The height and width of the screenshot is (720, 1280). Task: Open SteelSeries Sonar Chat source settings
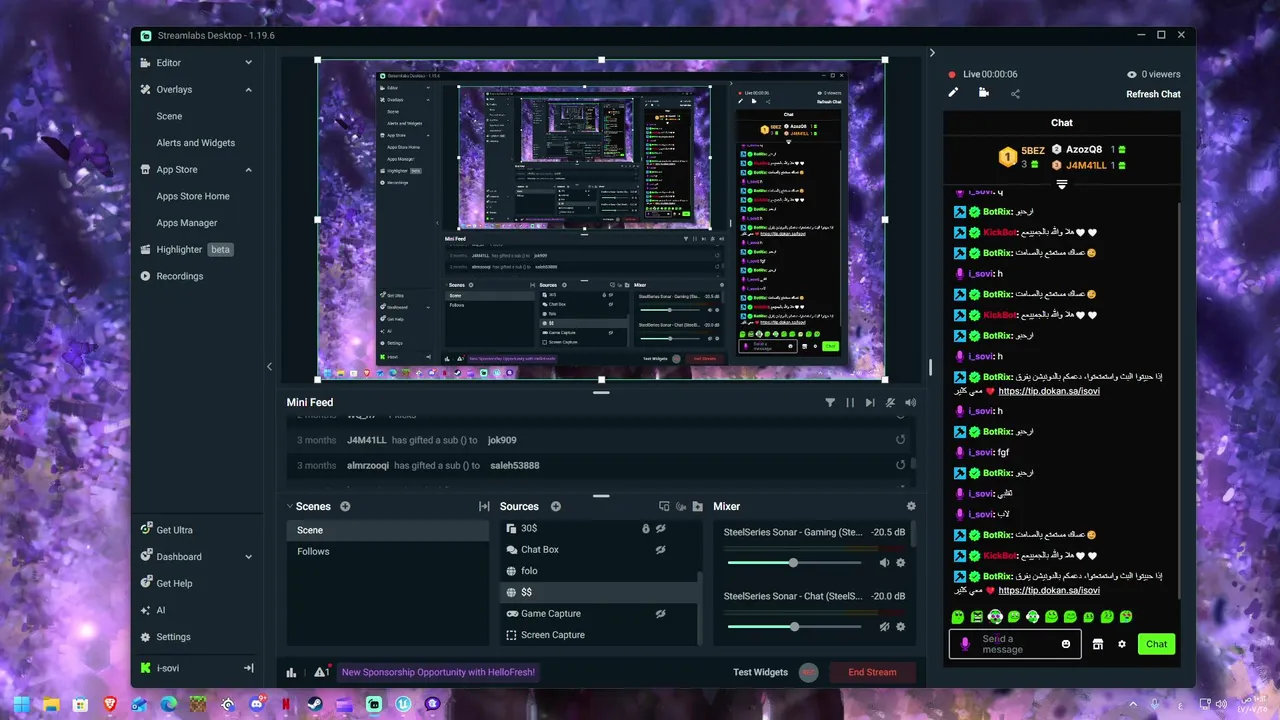pyautogui.click(x=900, y=627)
